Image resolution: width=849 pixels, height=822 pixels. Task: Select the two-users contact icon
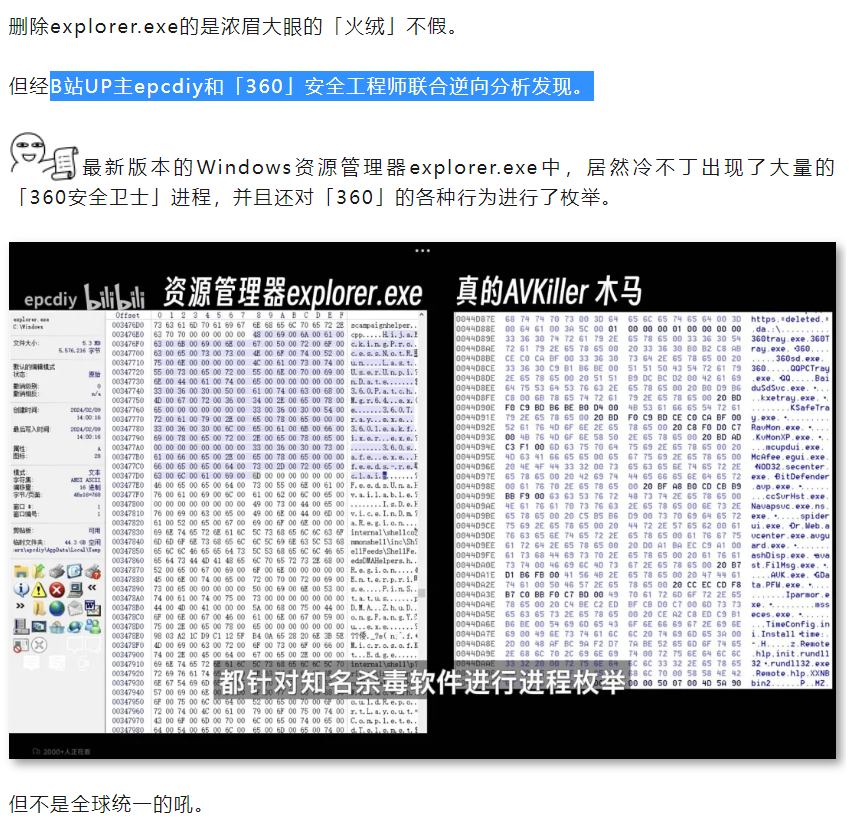(x=94, y=627)
